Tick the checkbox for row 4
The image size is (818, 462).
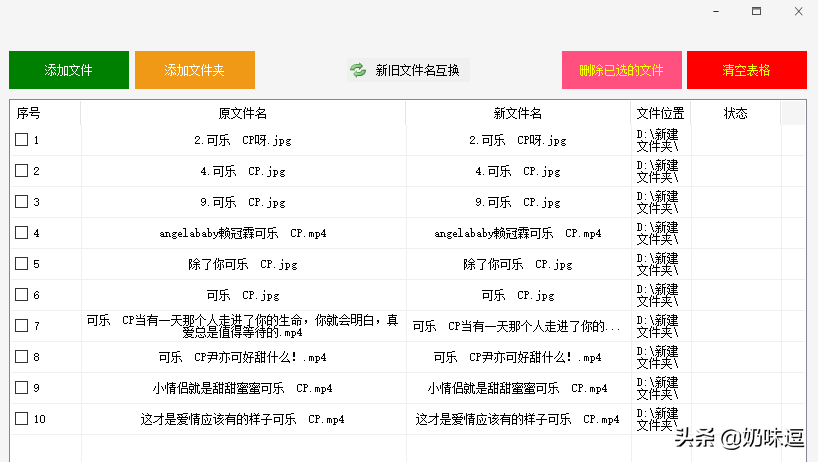tap(21, 232)
